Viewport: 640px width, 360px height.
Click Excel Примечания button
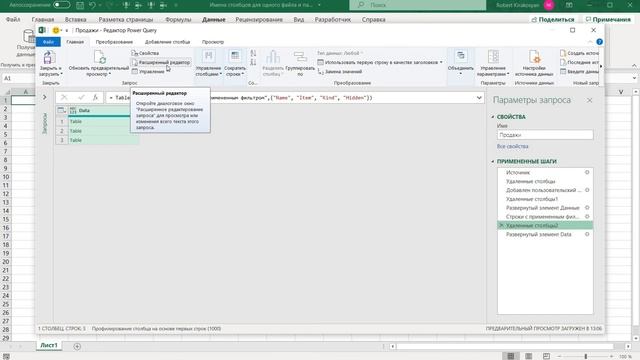tap(608, 19)
